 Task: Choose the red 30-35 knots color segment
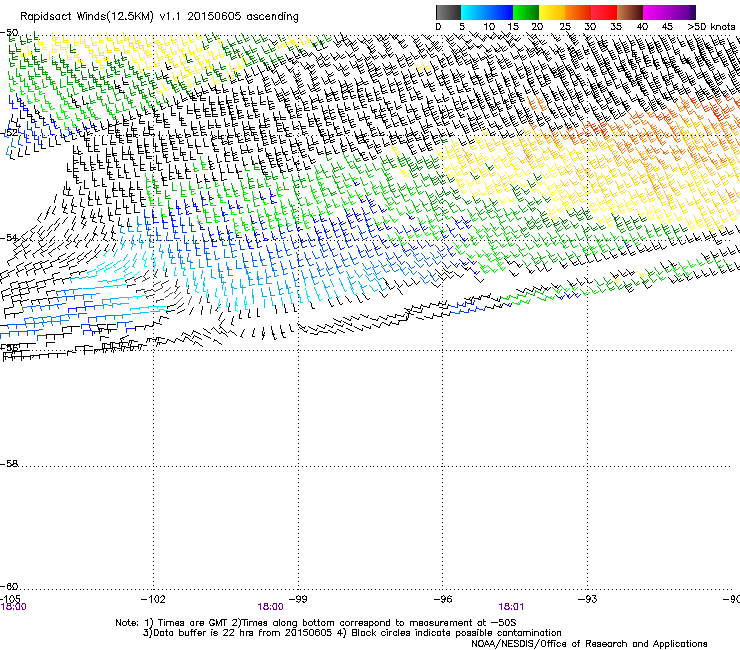point(604,12)
